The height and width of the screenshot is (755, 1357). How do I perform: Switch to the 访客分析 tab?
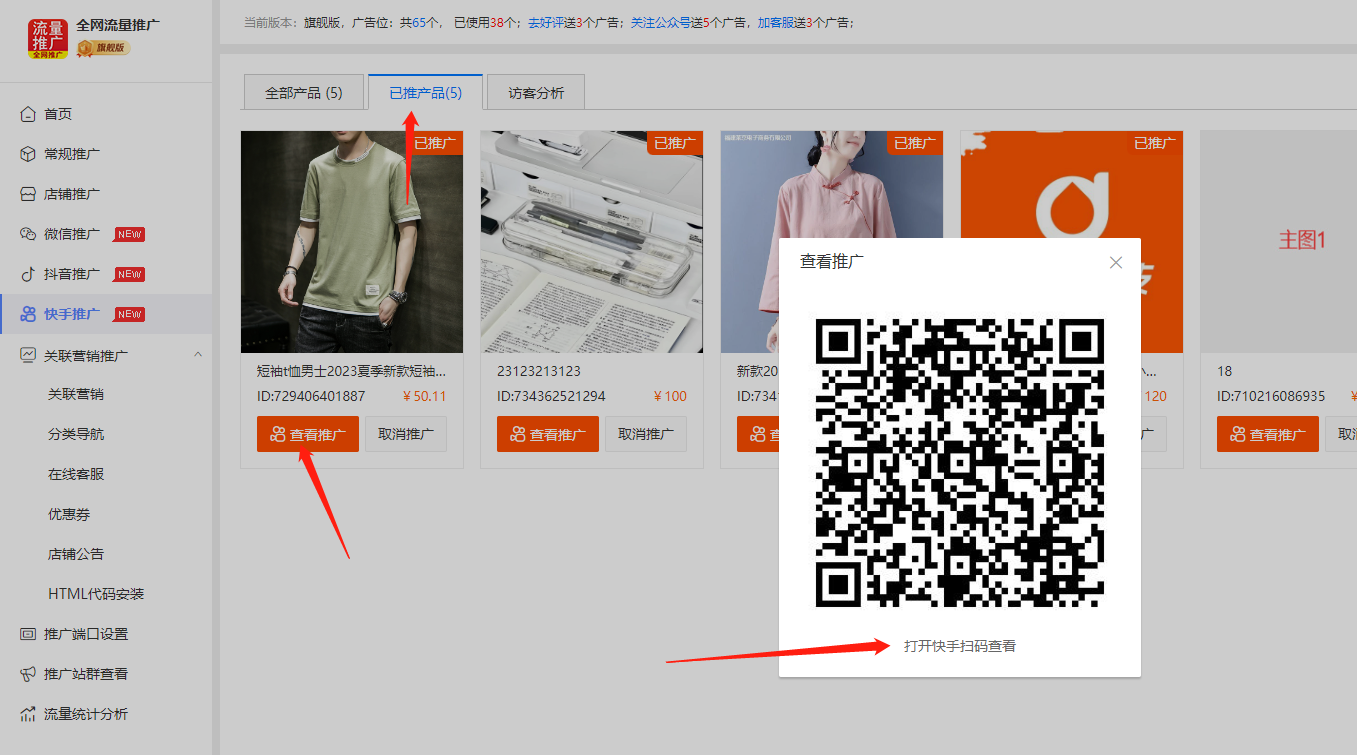coord(536,93)
